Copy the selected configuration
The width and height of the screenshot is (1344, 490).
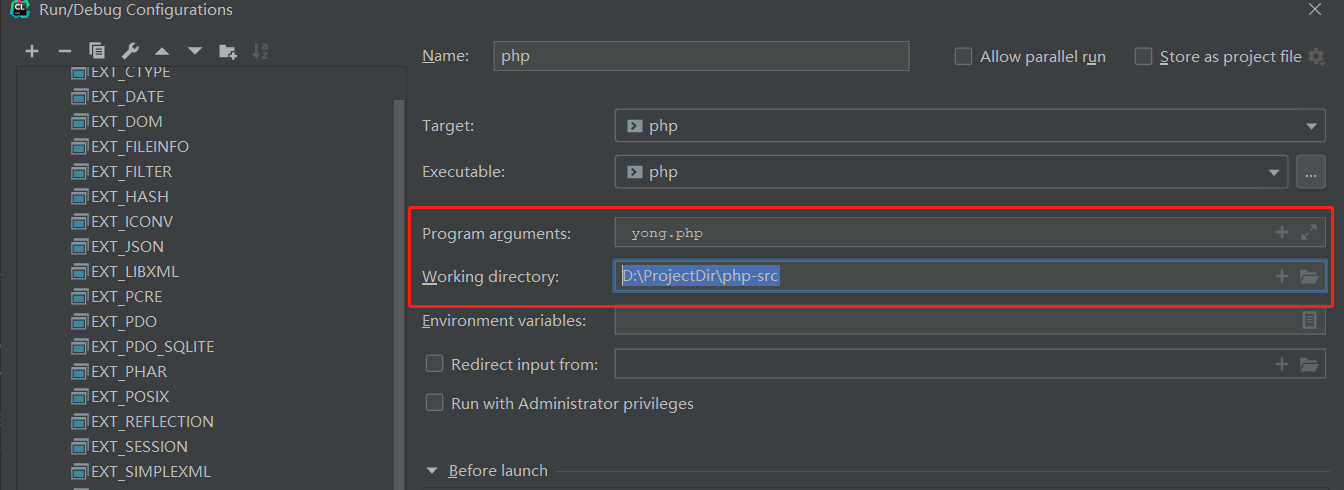coord(97,51)
